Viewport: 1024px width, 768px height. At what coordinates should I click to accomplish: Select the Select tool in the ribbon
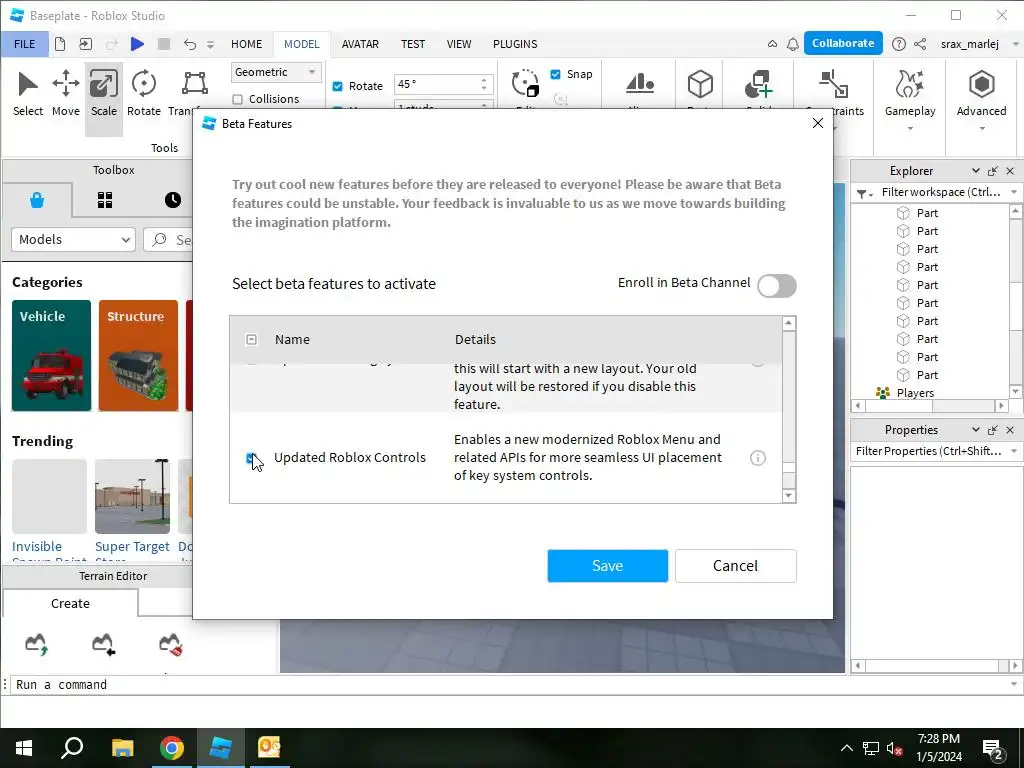click(28, 95)
